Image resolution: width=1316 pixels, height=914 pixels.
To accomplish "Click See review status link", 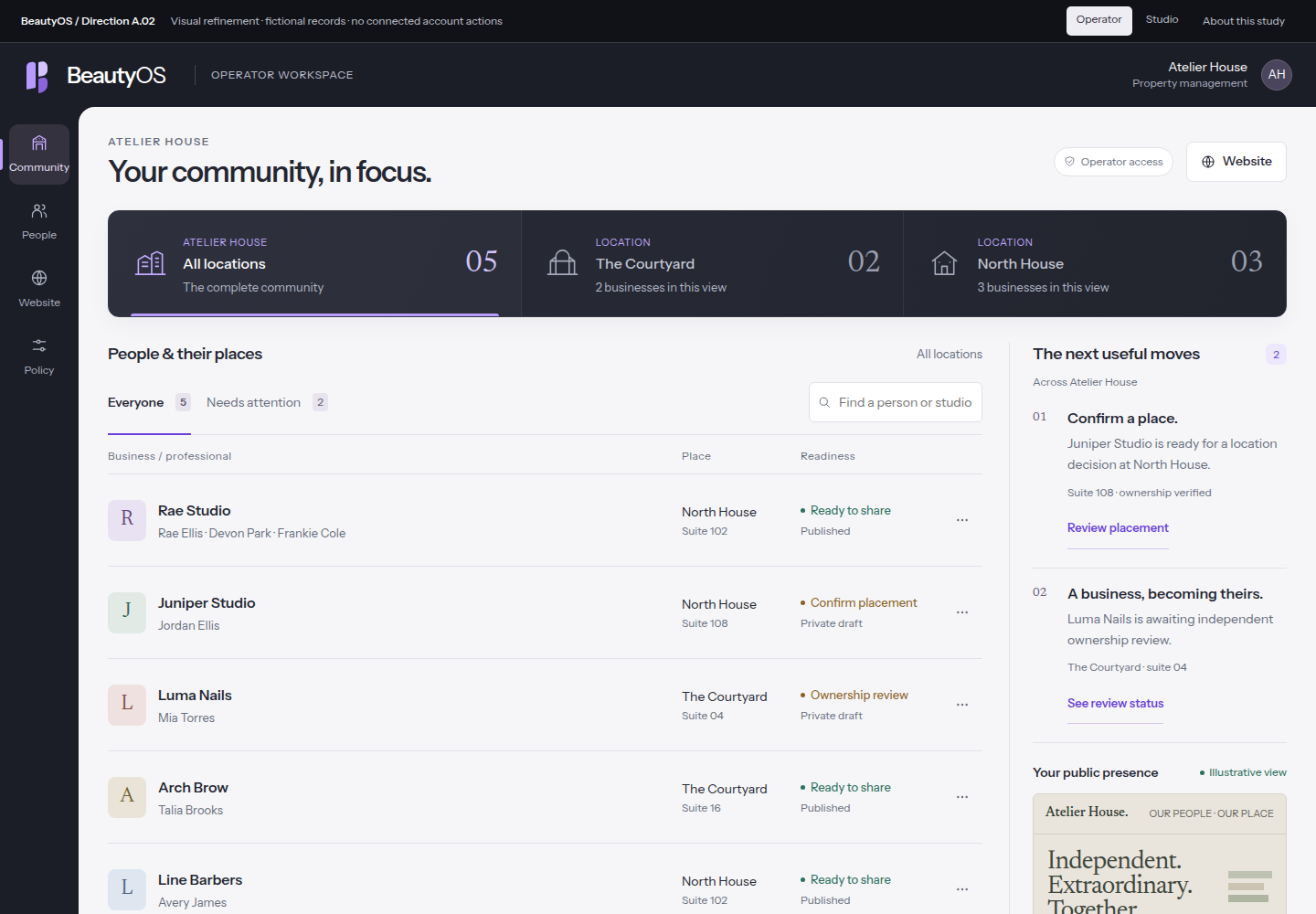I will (x=1115, y=704).
